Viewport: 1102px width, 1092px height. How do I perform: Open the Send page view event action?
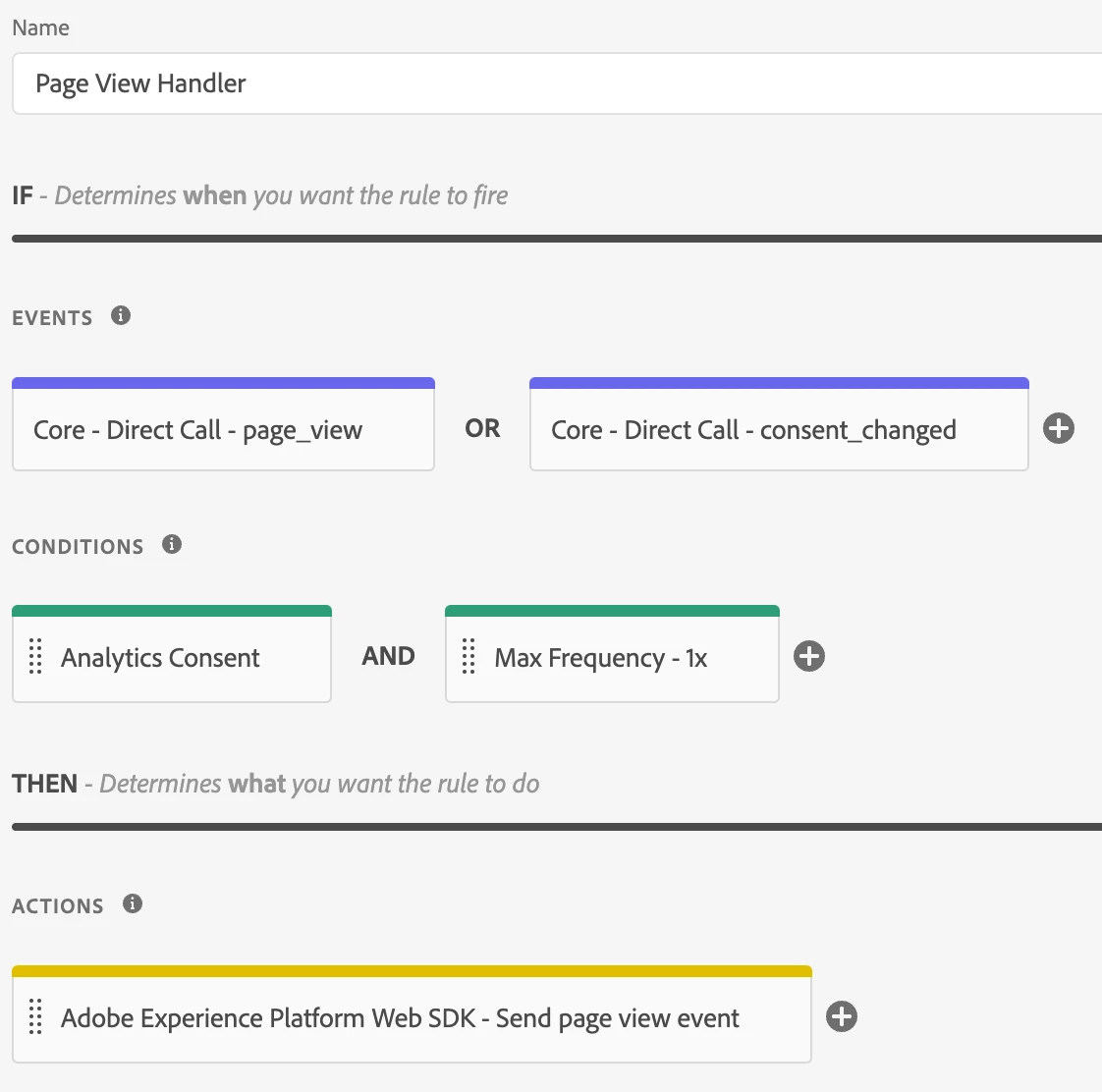click(x=422, y=1018)
